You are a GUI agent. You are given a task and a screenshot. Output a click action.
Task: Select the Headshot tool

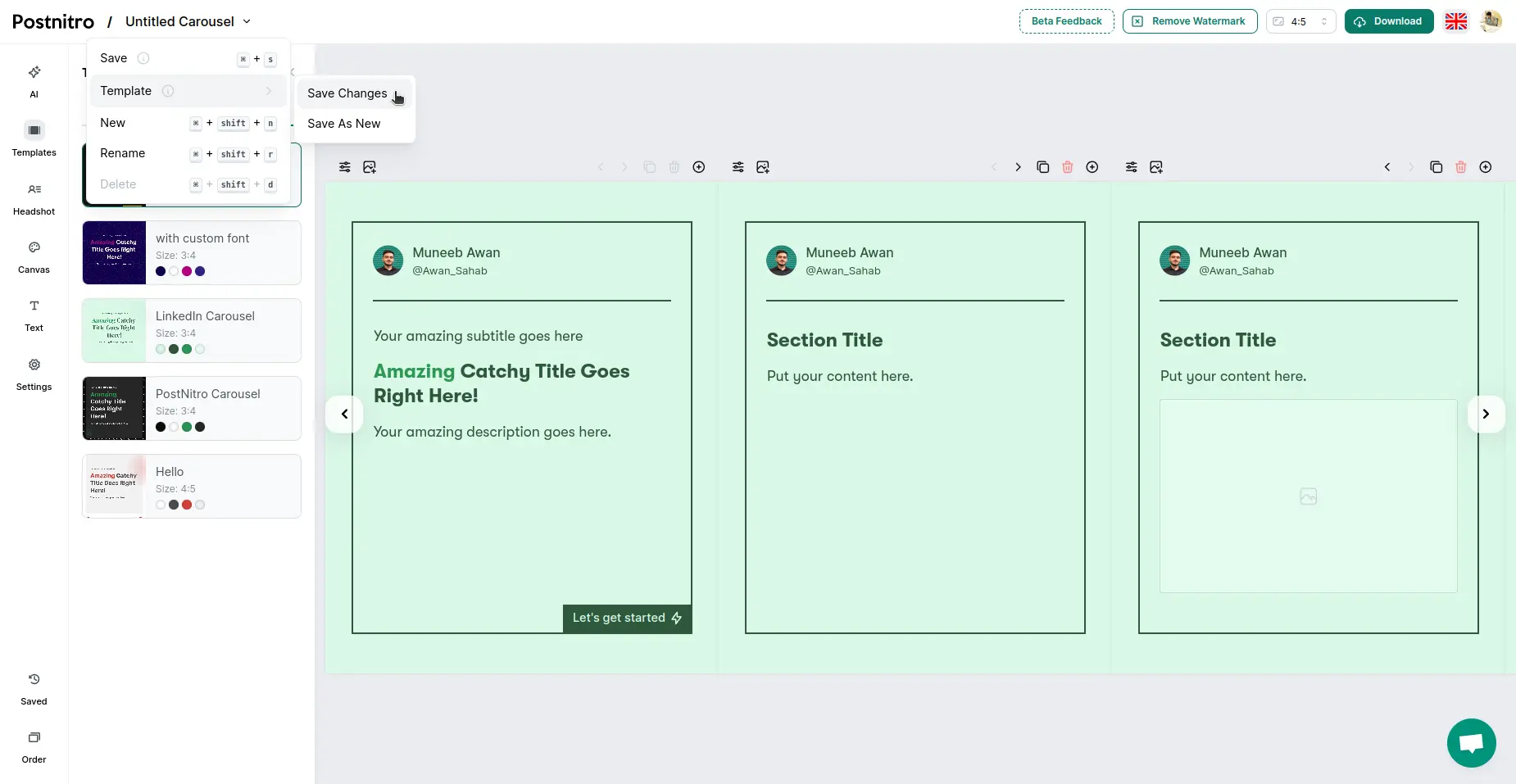pos(34,197)
